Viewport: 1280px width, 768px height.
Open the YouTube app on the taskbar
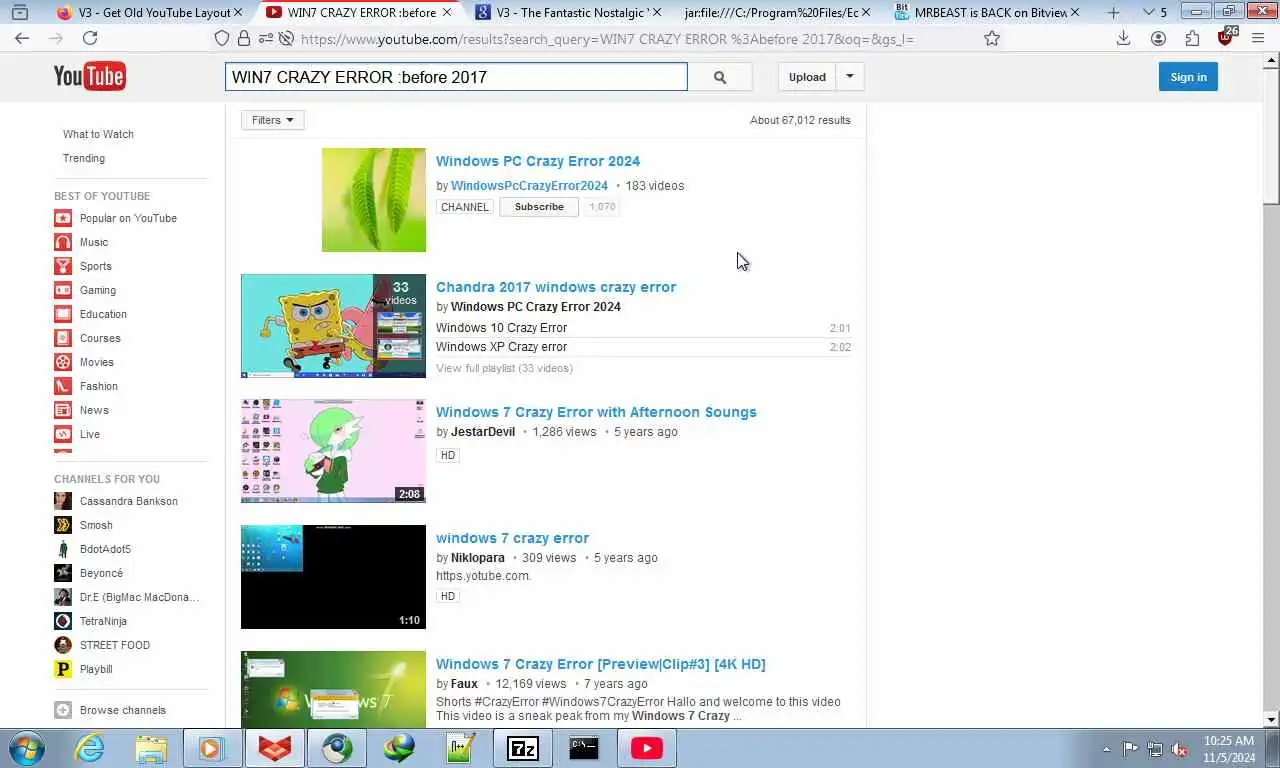647,748
